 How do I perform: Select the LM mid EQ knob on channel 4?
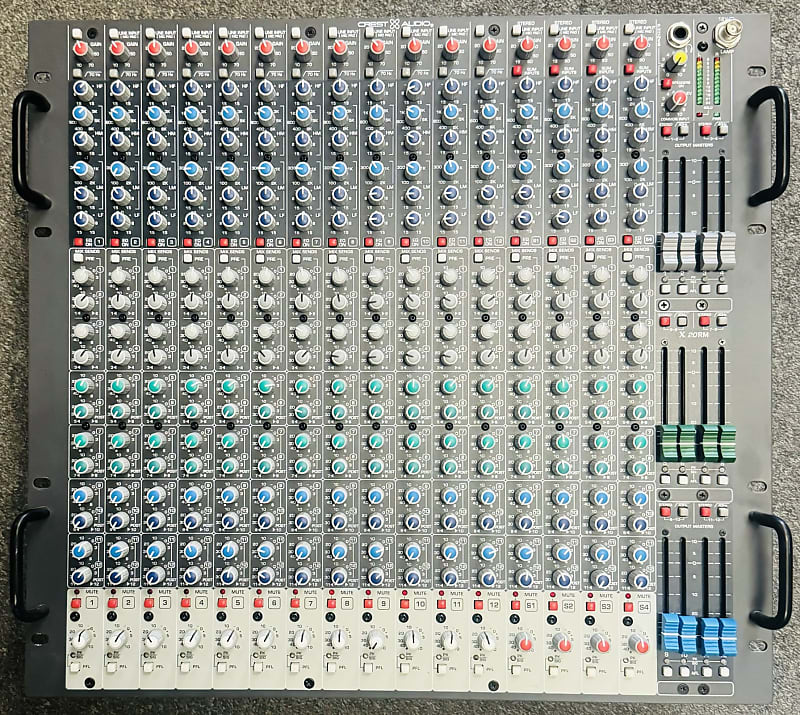[x=193, y=194]
